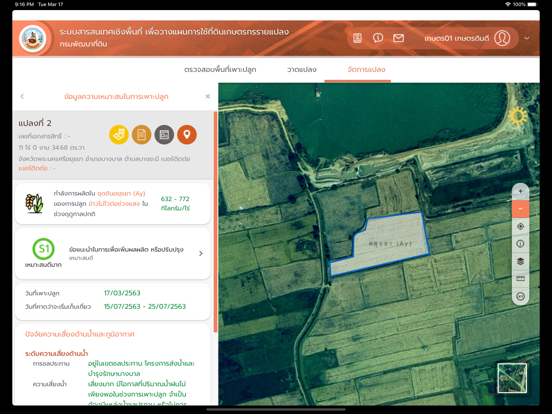Click the orange document icon button
The height and width of the screenshot is (414, 552).
click(x=142, y=134)
